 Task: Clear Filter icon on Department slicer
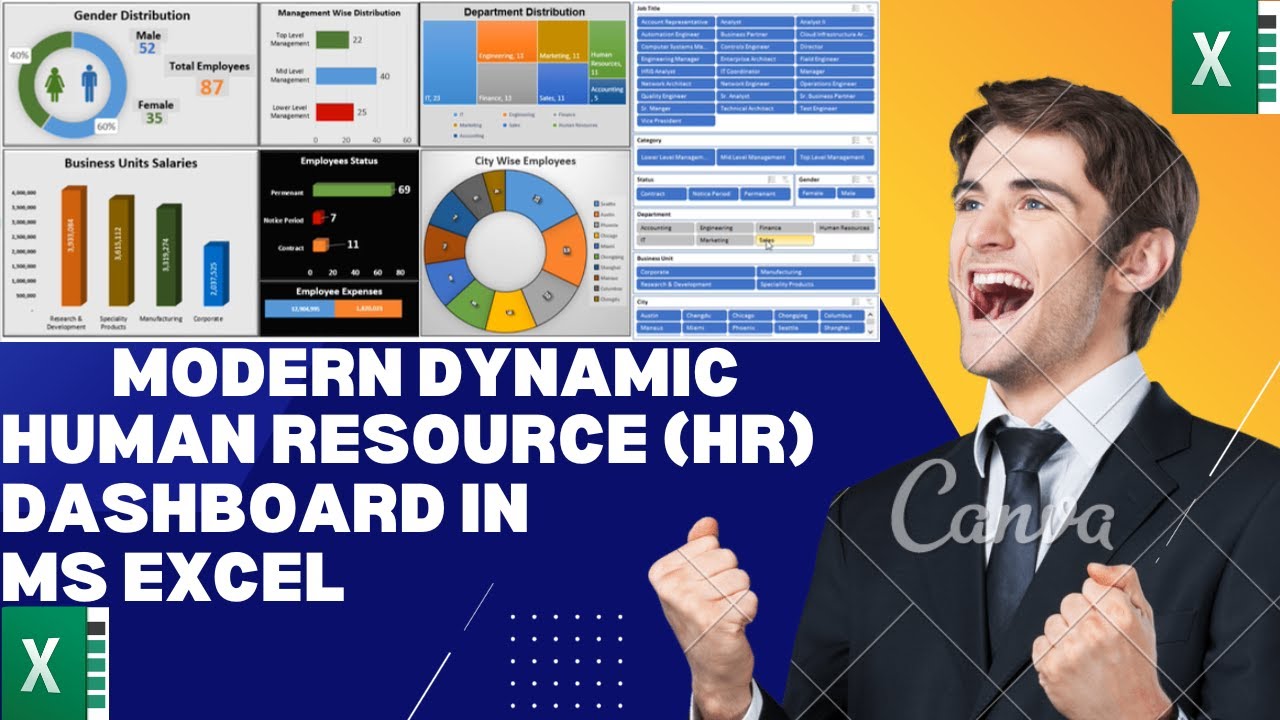coord(869,214)
